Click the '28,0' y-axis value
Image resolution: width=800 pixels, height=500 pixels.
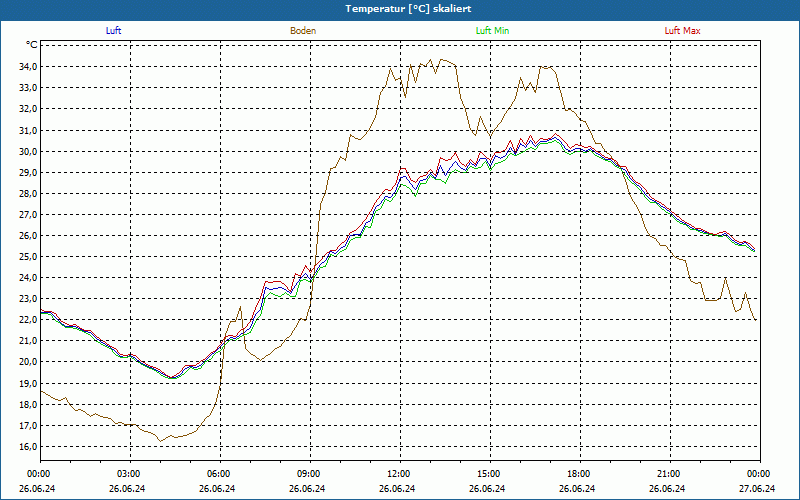click(x=28, y=193)
